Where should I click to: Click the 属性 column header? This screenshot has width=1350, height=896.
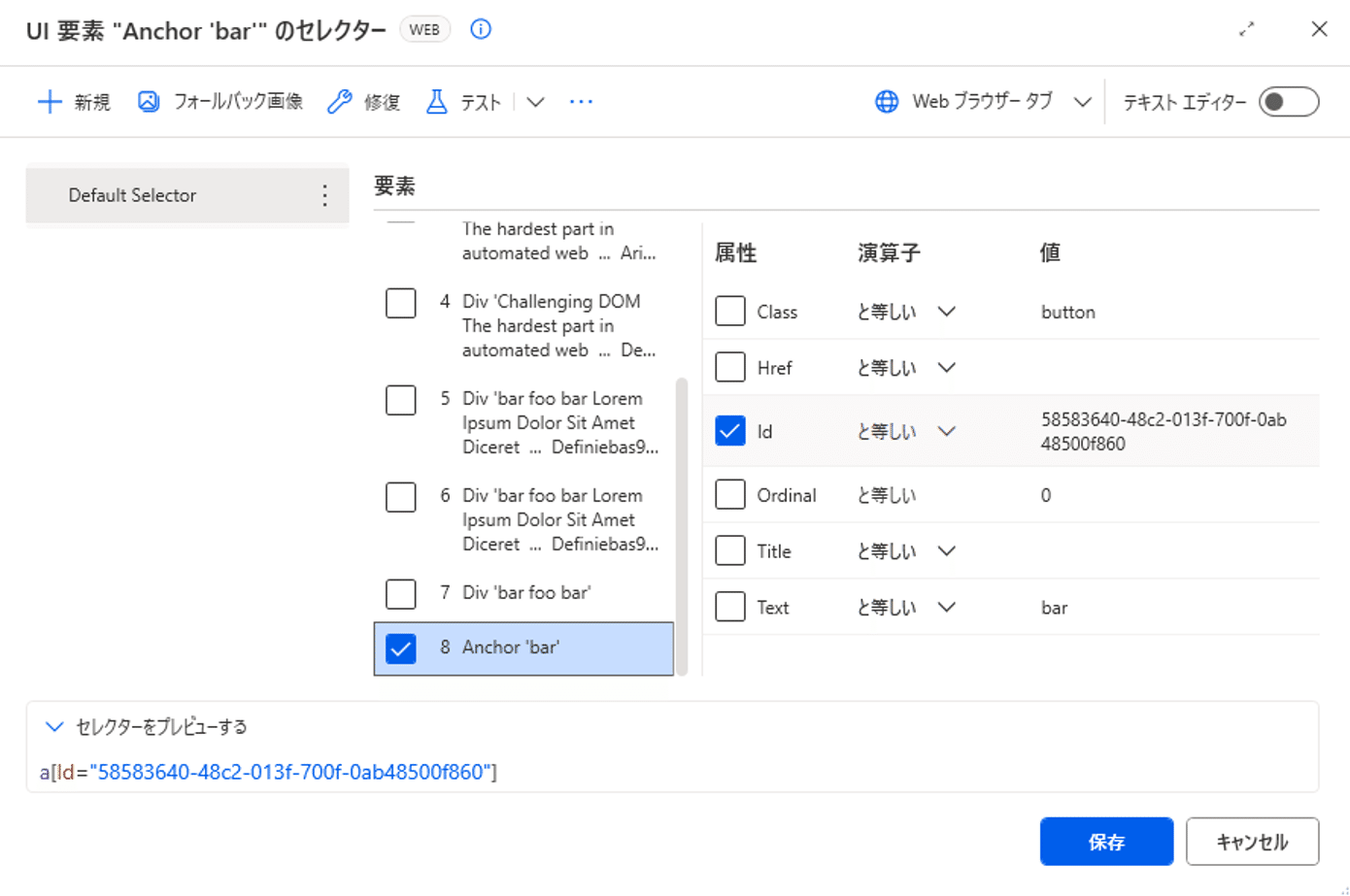point(735,253)
